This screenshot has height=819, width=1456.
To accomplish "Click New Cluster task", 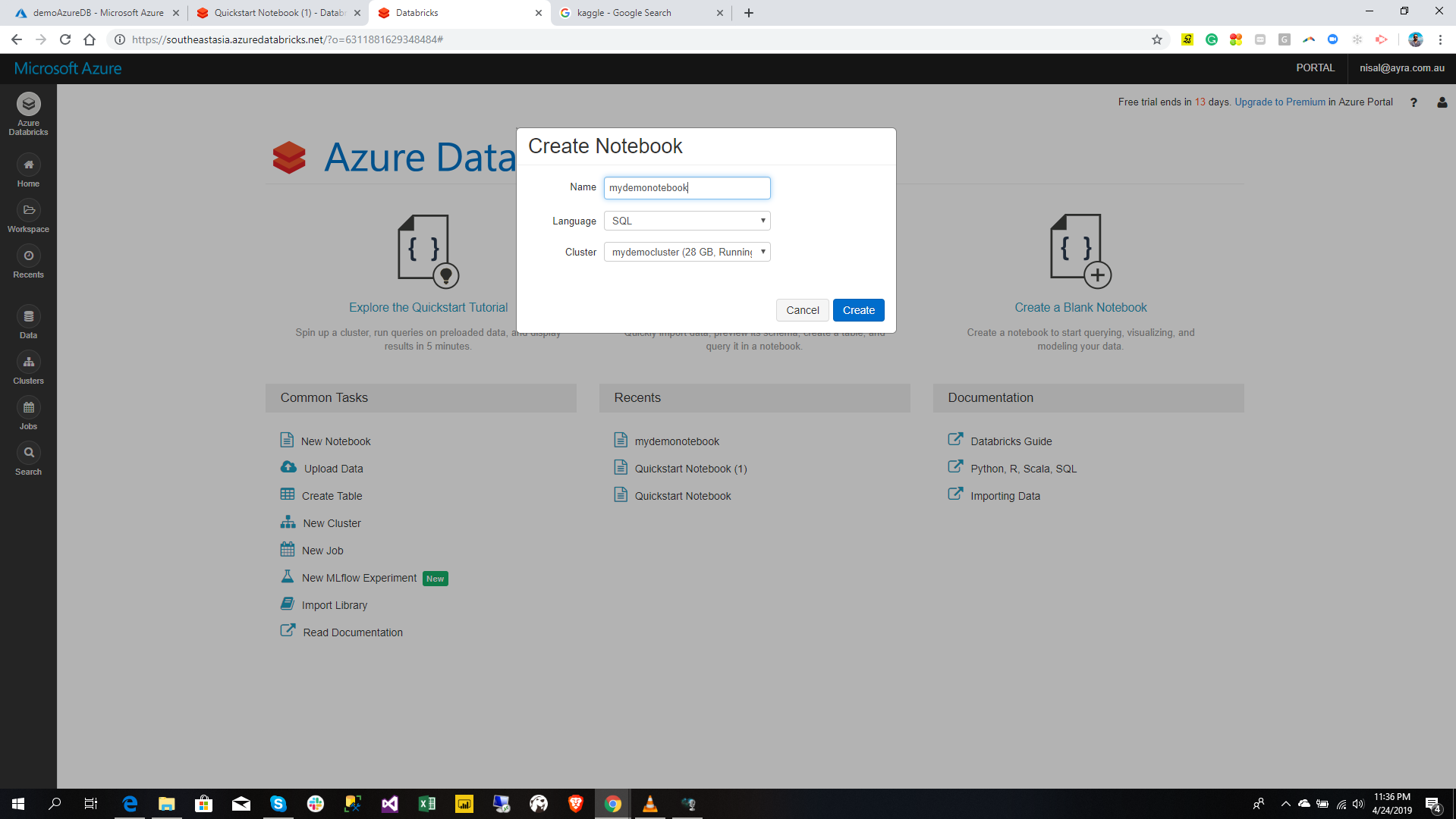I will click(x=320, y=522).
